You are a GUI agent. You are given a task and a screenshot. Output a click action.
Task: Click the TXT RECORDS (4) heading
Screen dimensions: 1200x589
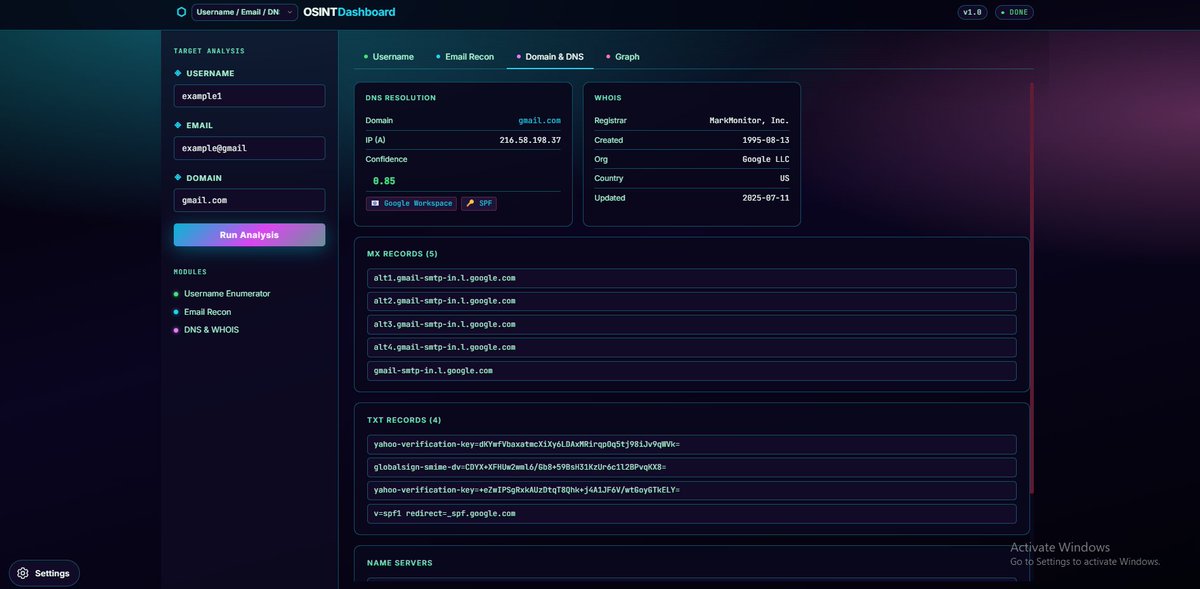tap(404, 420)
